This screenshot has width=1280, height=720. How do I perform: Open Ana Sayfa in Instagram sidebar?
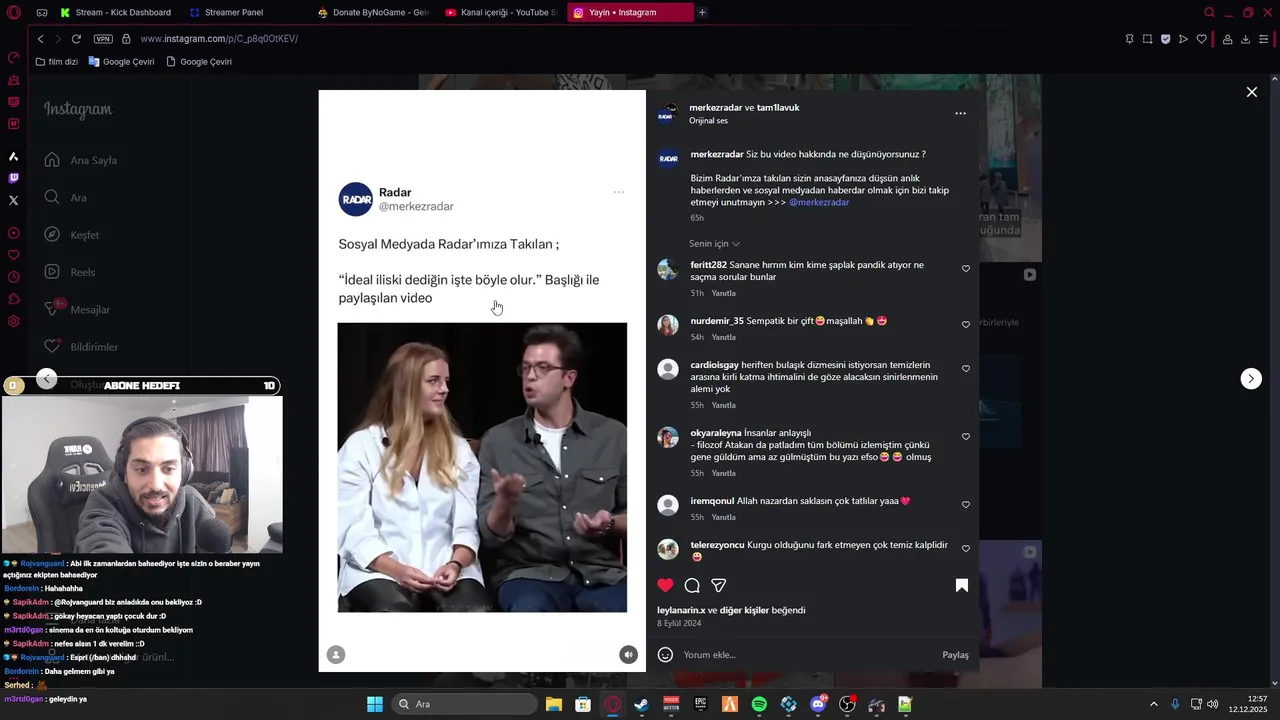click(x=80, y=160)
